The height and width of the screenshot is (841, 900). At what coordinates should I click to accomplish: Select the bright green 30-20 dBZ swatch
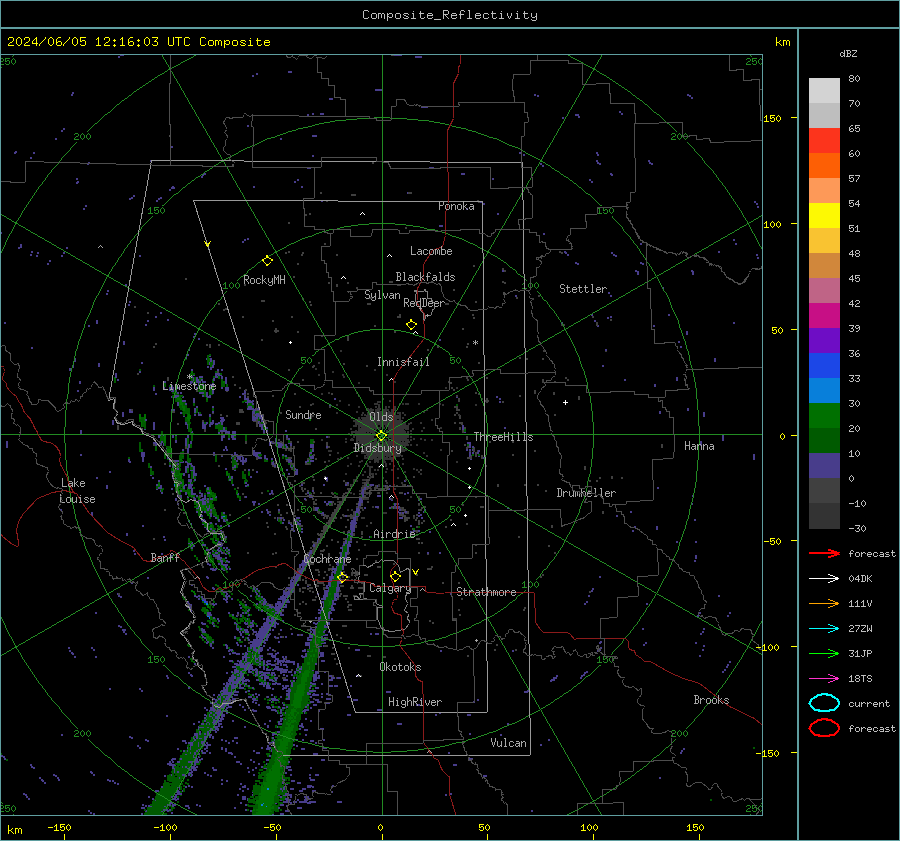click(x=824, y=416)
